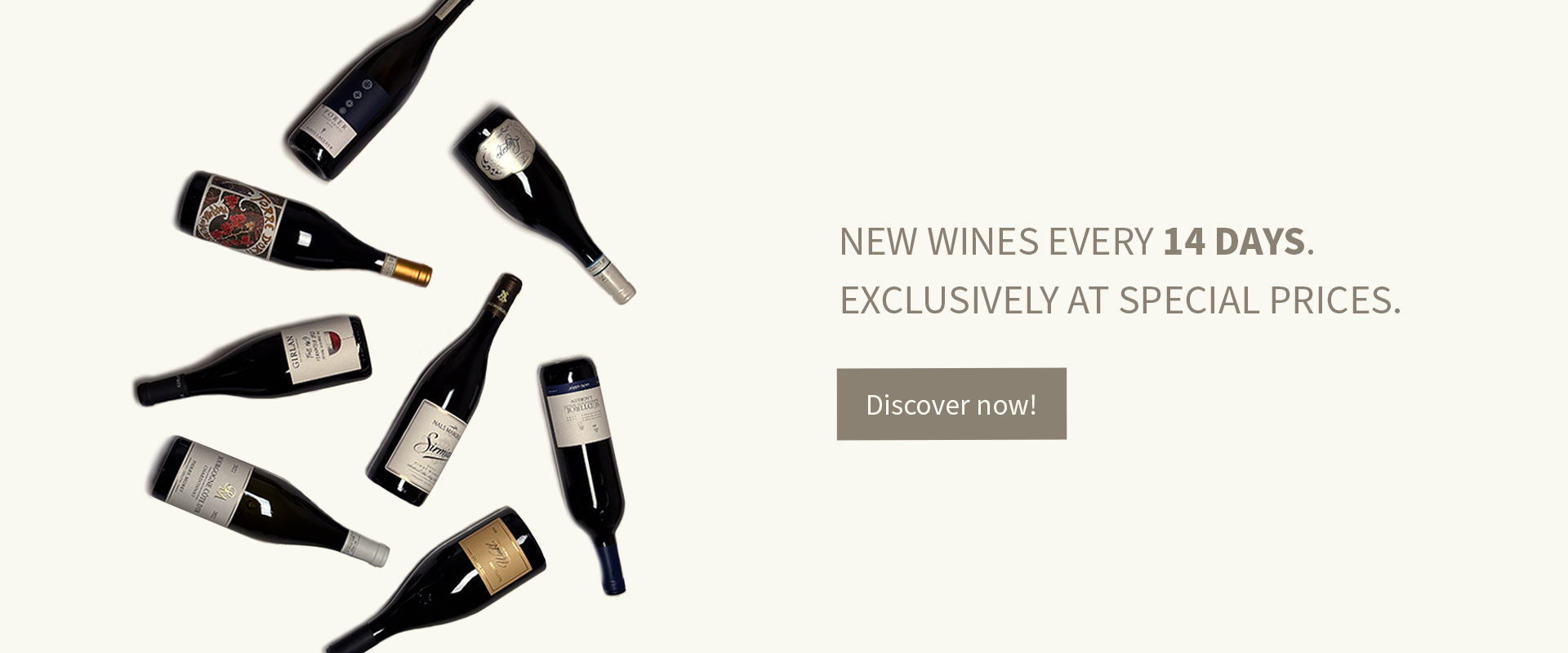Click the NEW WINES EVERY headline
1568x653 pixels.
pos(996,242)
